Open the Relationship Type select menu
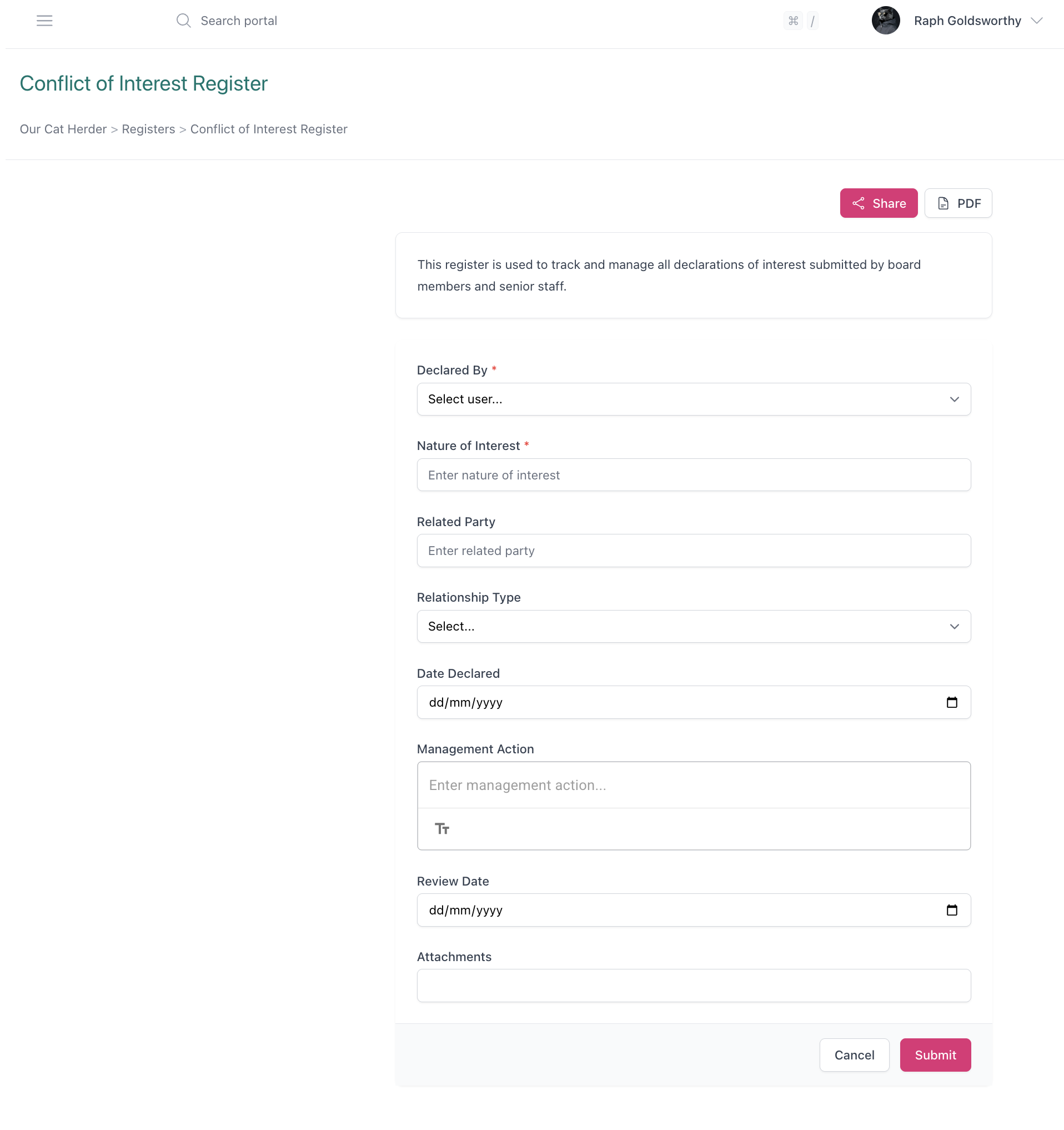Image resolution: width=1064 pixels, height=1130 pixels. tap(693, 626)
